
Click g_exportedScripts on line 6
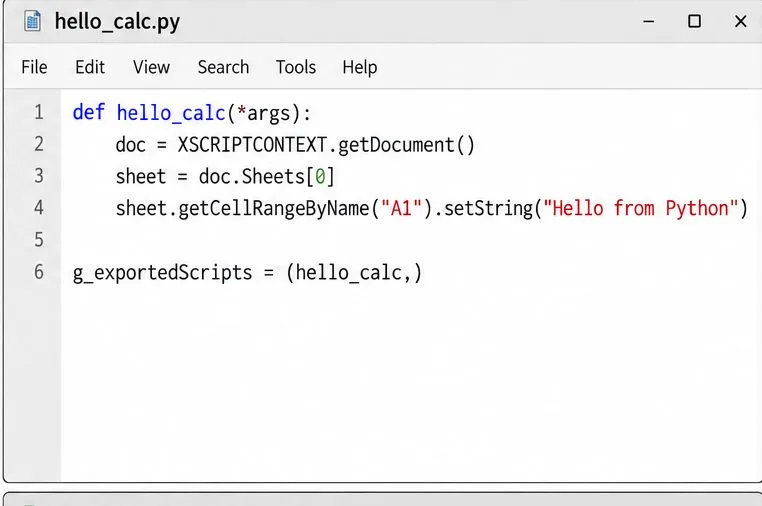pyautogui.click(x=162, y=273)
